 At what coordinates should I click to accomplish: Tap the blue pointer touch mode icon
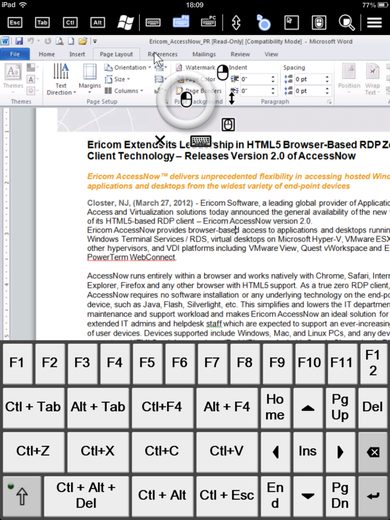[x=263, y=23]
